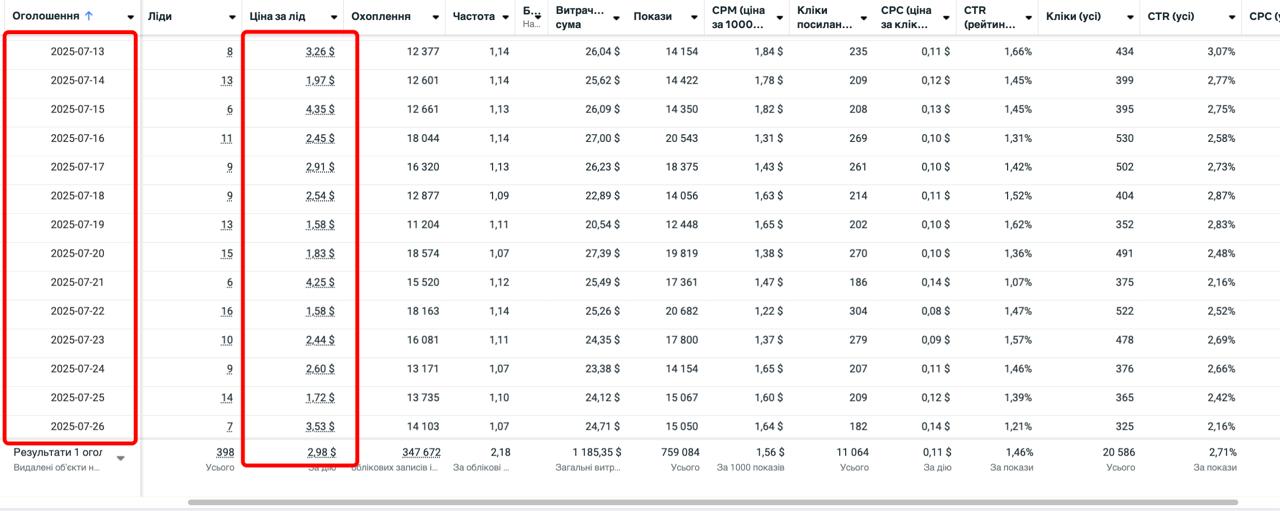Open the Частота column options arrow

[x=505, y=18]
